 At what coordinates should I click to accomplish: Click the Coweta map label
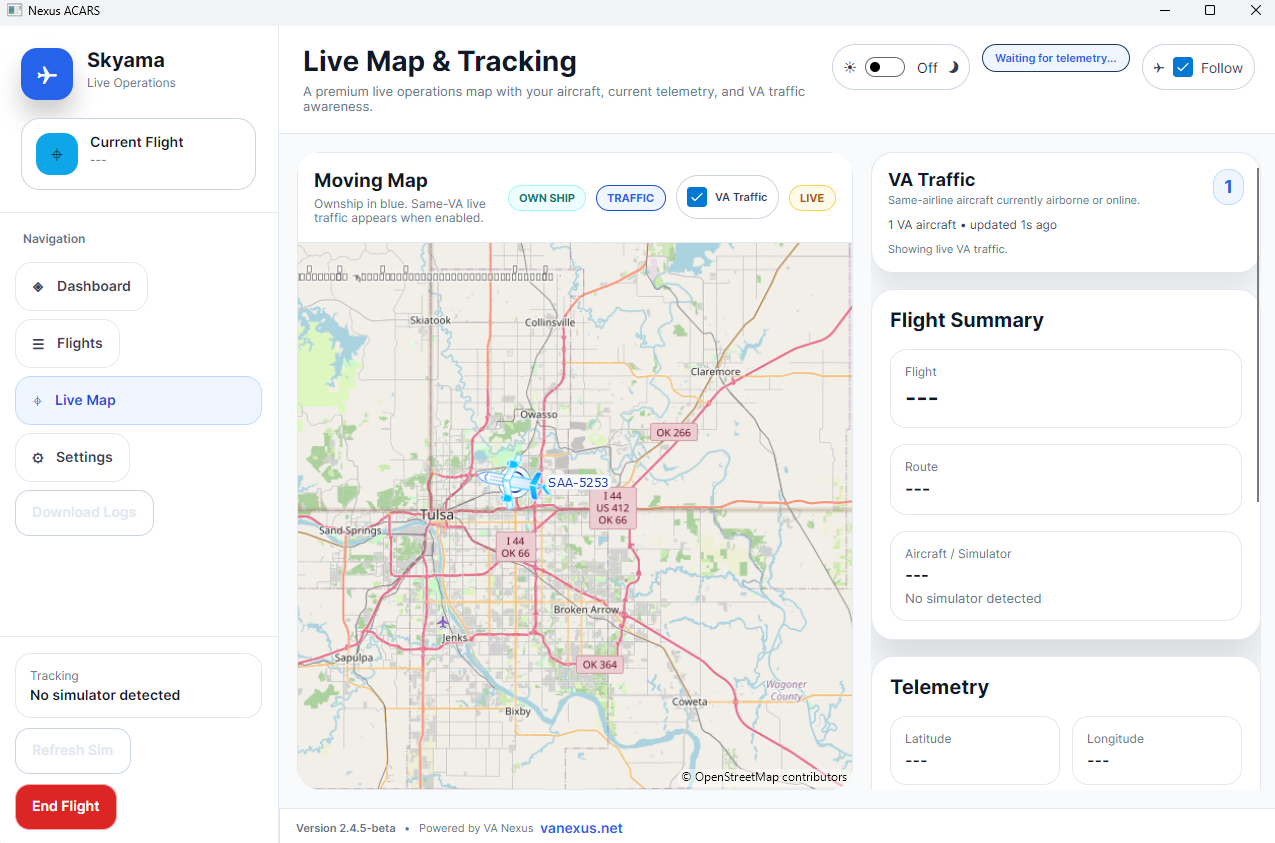pos(690,702)
